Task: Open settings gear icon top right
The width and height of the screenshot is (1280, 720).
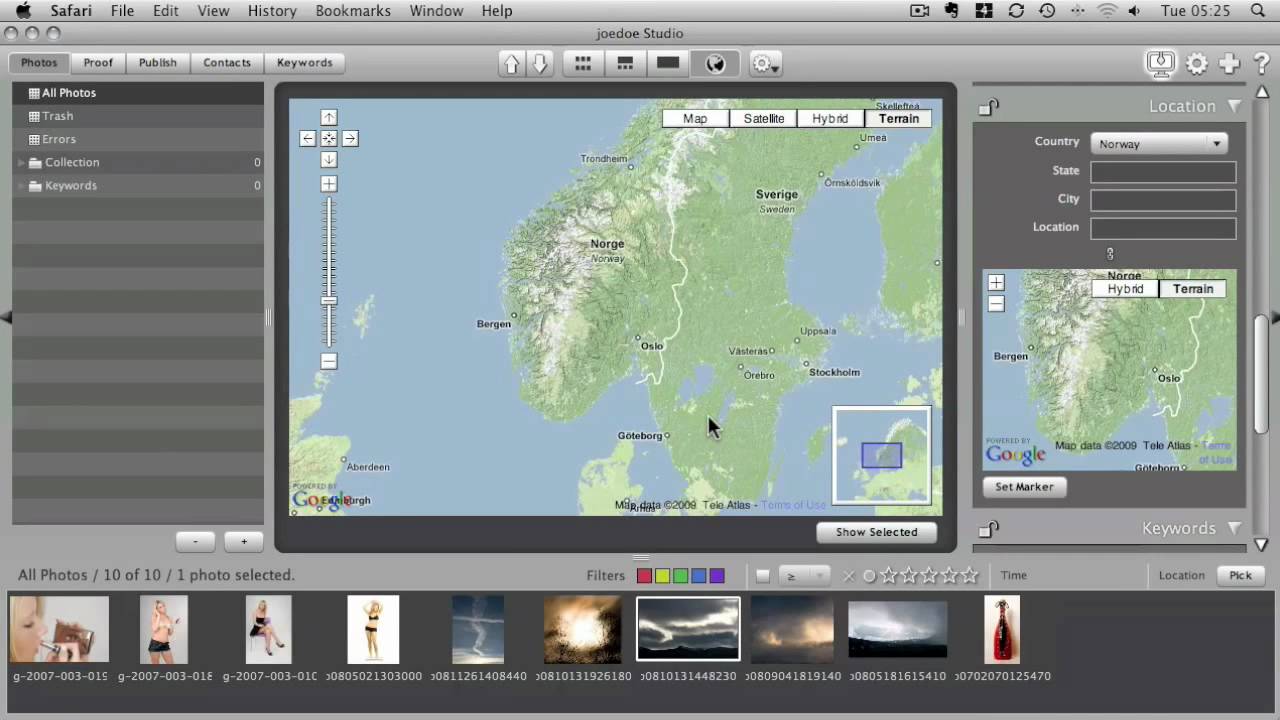Action: click(x=1197, y=64)
